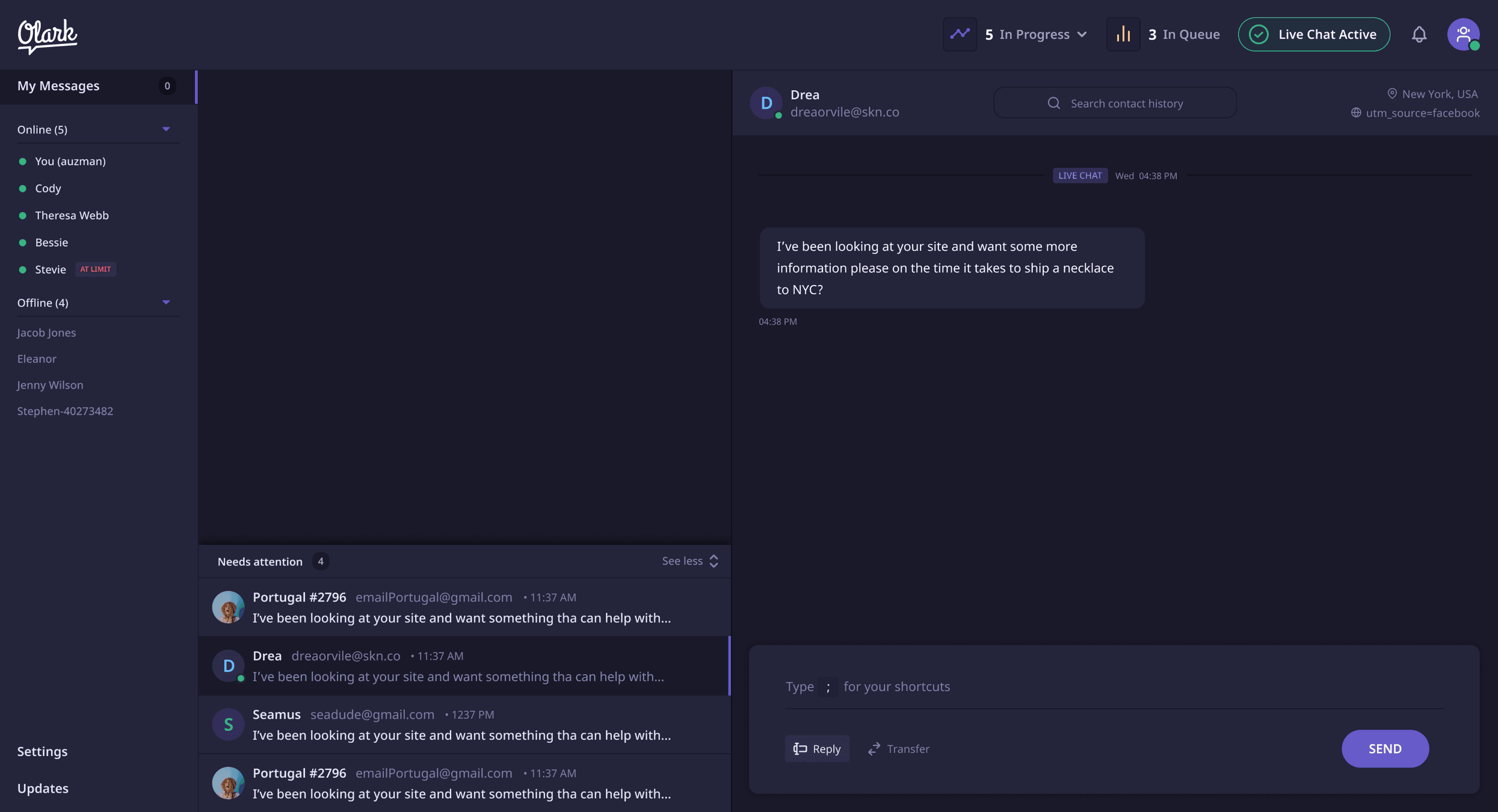Select offline agent Stephen-40273482
Viewport: 1498px width, 812px height.
(65, 411)
